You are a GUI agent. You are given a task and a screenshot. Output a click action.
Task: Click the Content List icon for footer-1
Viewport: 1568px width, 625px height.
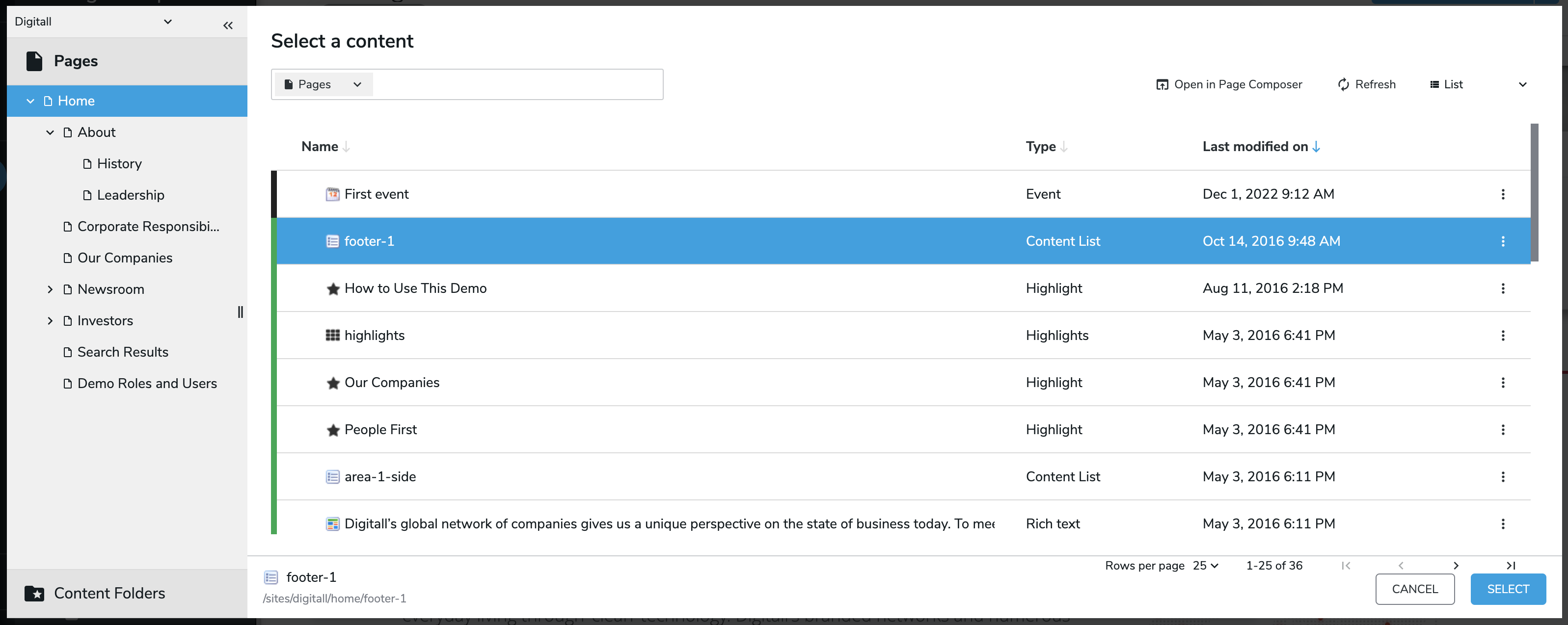[332, 241]
